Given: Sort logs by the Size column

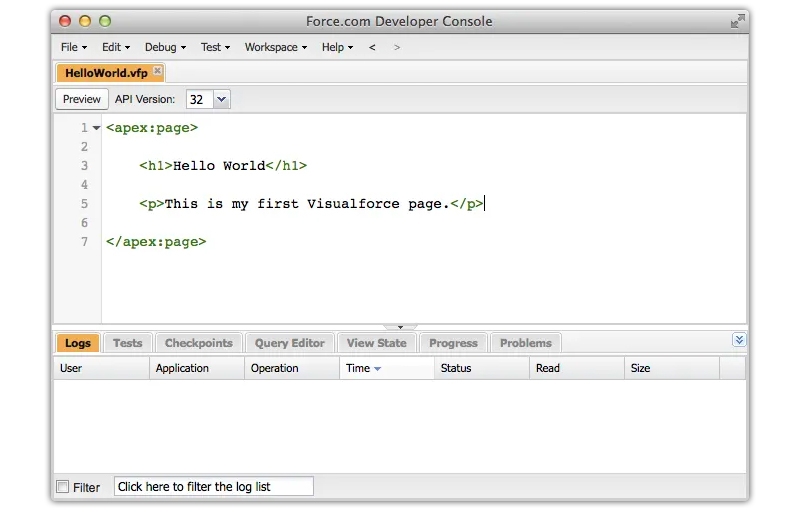Looking at the screenshot, I should [672, 368].
